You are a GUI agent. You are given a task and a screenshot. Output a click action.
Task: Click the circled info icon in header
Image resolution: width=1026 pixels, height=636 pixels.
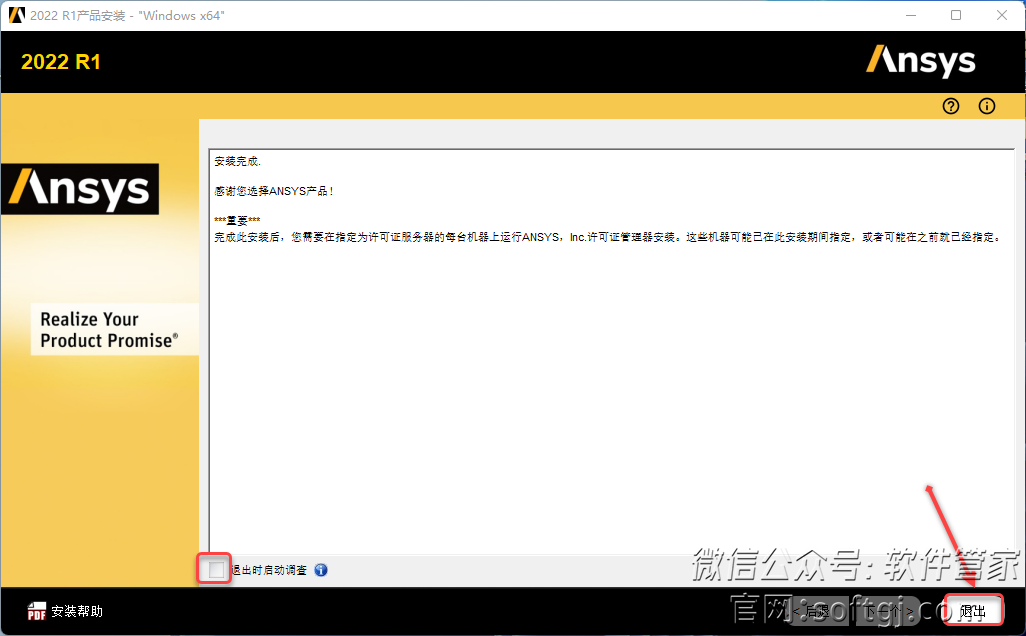tap(987, 106)
